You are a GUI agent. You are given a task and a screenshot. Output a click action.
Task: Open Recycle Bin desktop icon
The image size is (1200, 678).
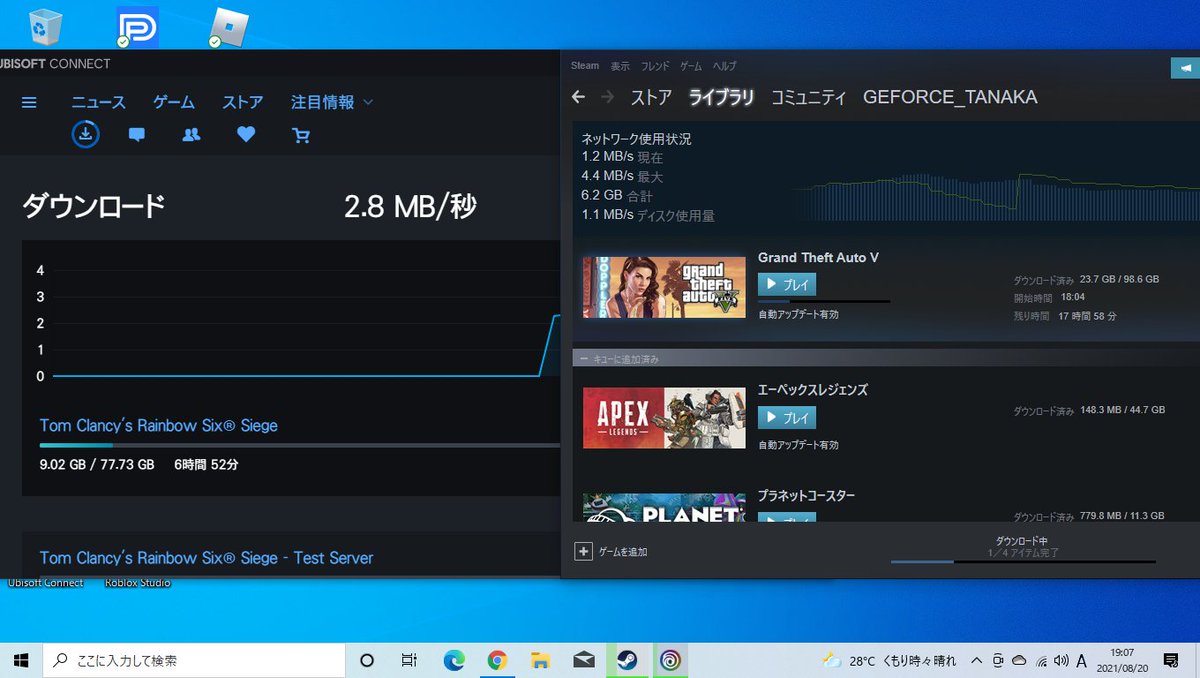(45, 27)
